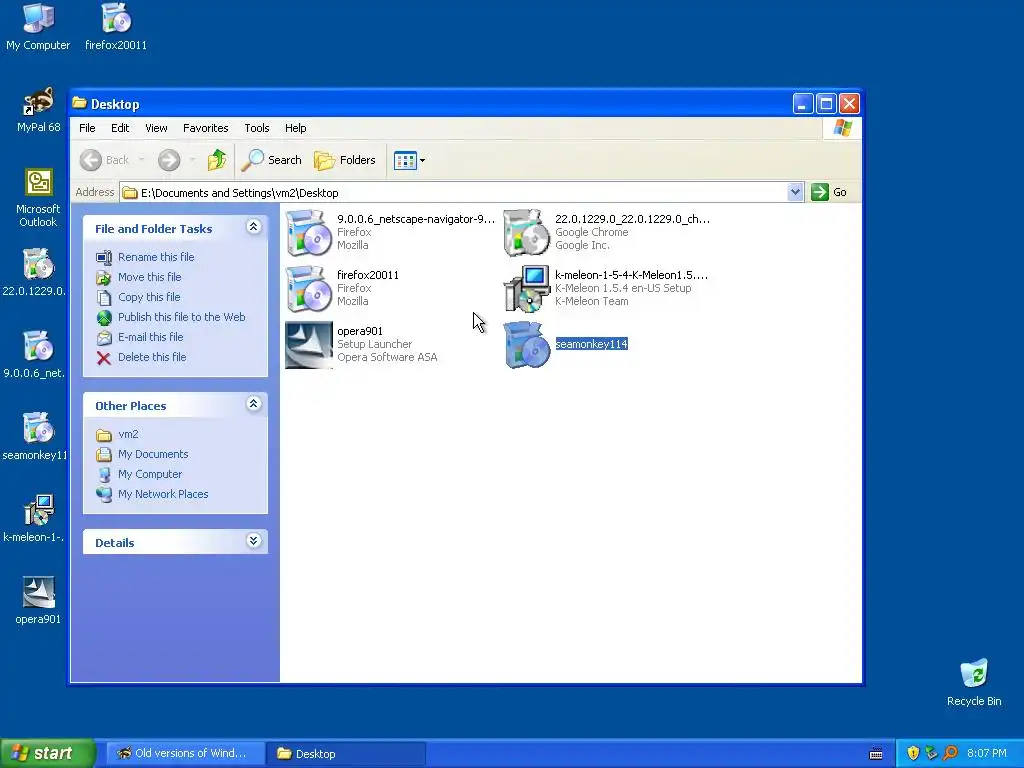Screen dimensions: 1024x768
Task: Open My Computer link in Other Places
Action: point(150,474)
